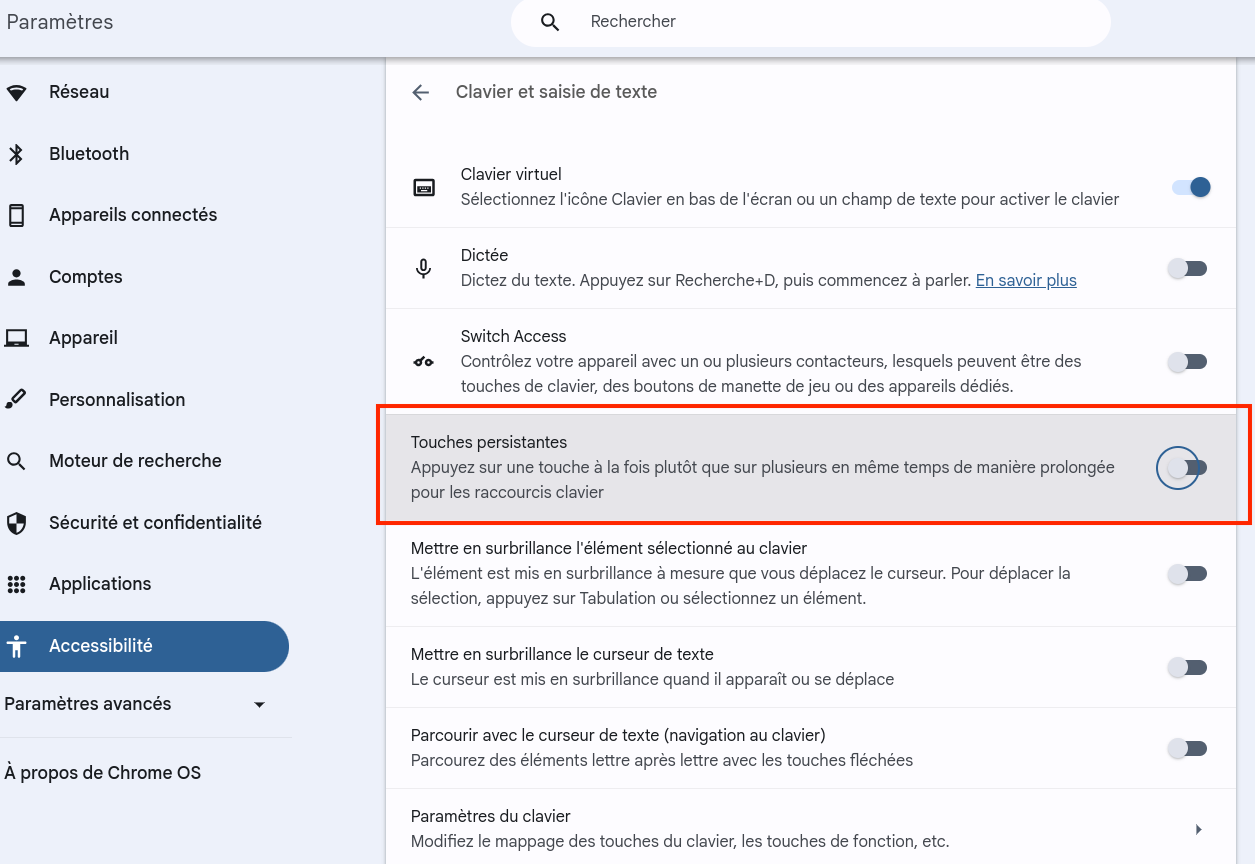
Task: Open À propos de Chrome OS
Action: tap(104, 772)
